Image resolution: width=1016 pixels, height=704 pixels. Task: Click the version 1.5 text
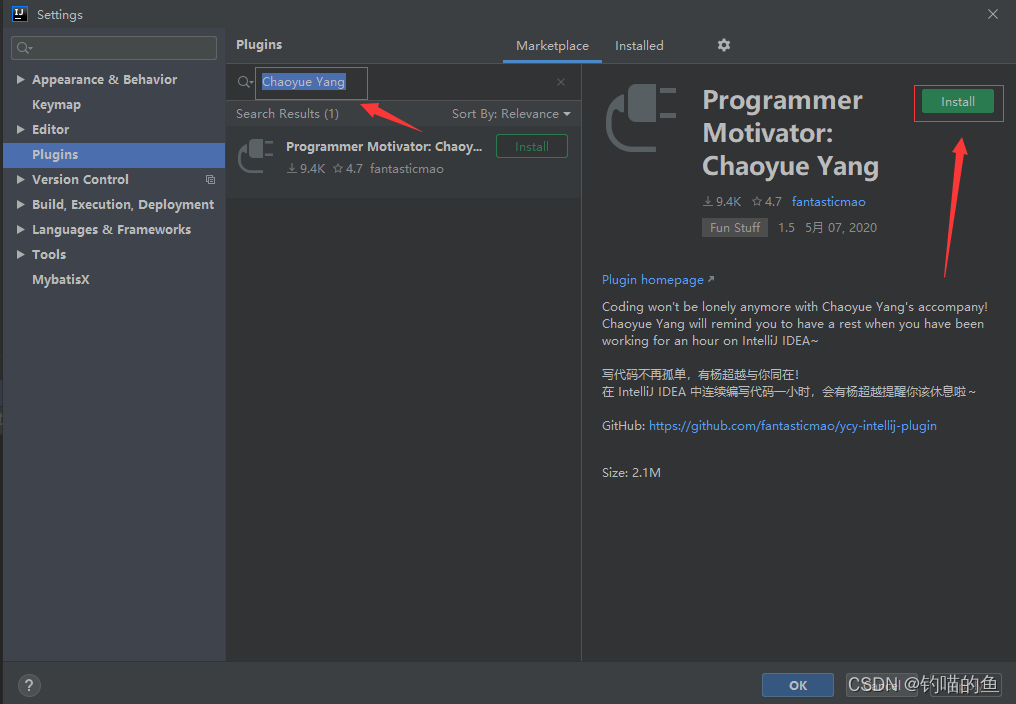[786, 228]
